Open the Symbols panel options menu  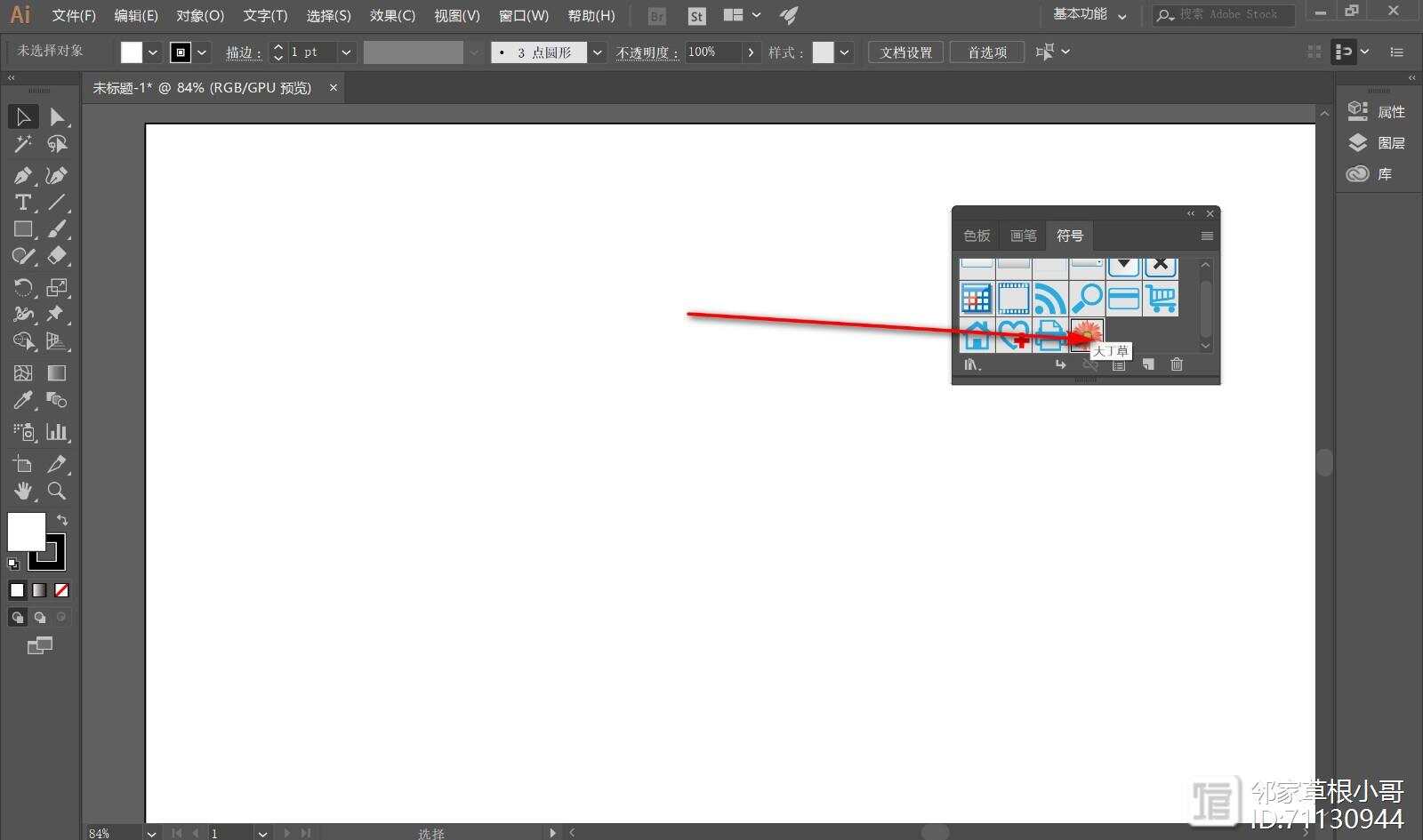(x=1207, y=236)
